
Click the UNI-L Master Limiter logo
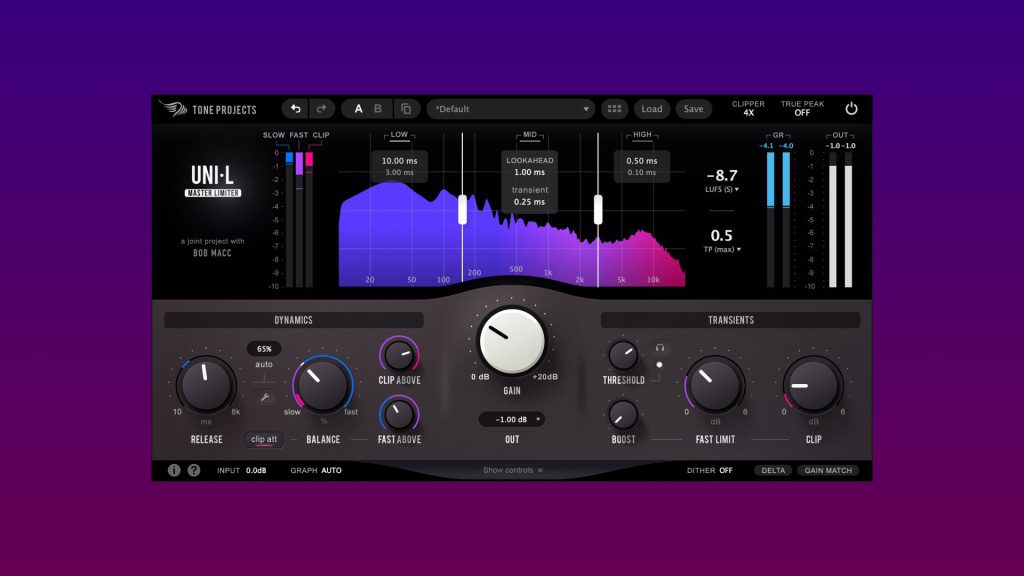(212, 181)
